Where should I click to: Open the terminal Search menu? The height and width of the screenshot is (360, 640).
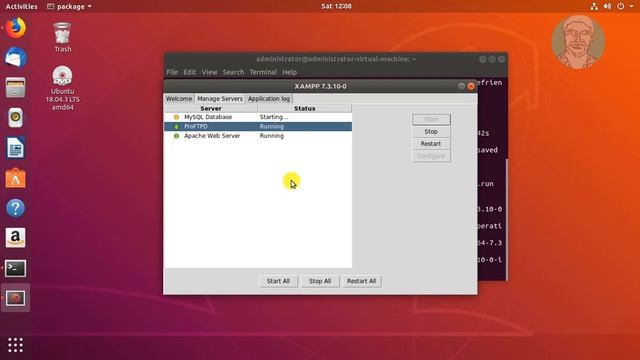coord(233,72)
